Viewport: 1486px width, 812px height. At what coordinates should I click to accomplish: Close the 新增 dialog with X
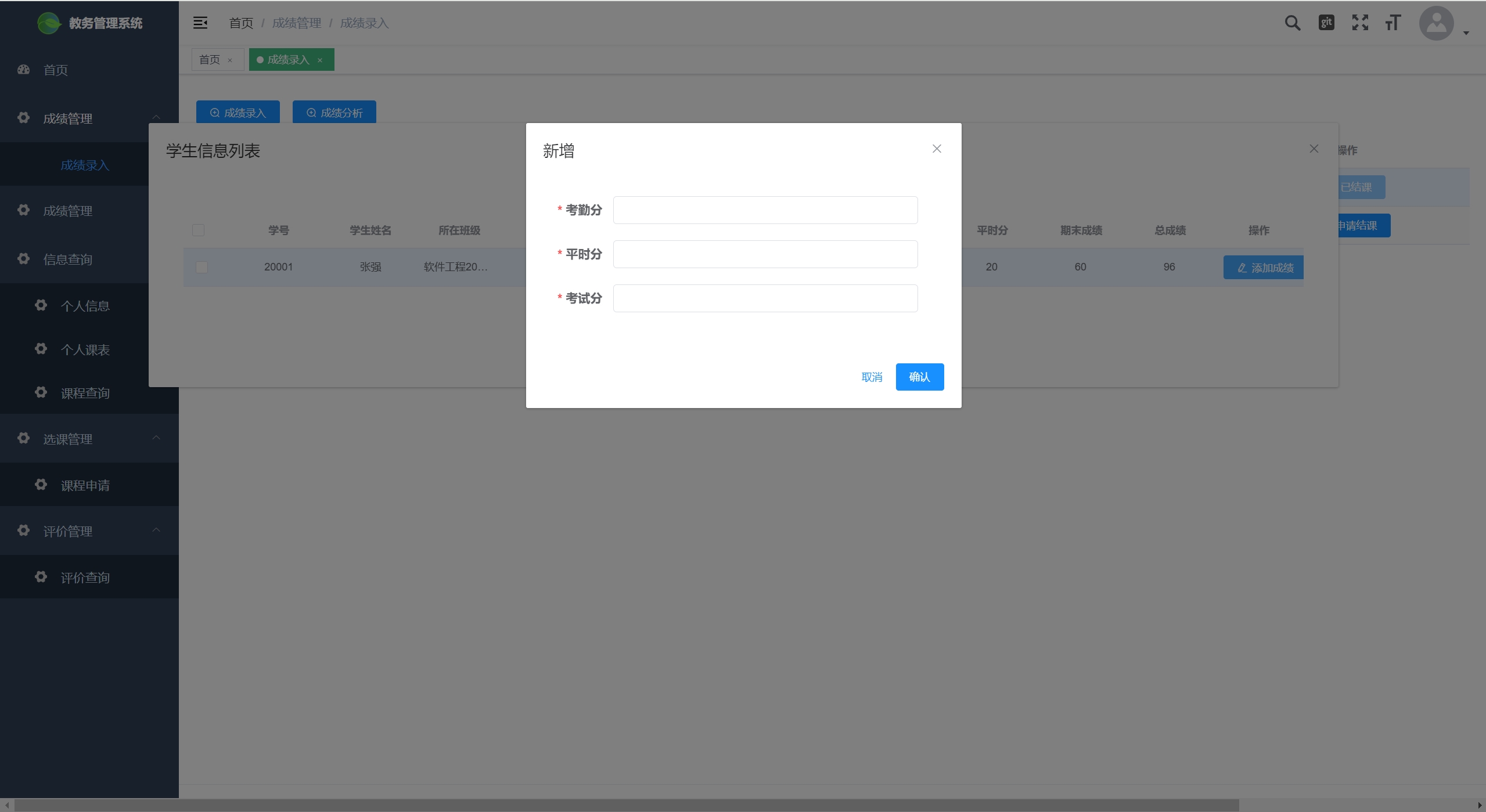point(937,149)
